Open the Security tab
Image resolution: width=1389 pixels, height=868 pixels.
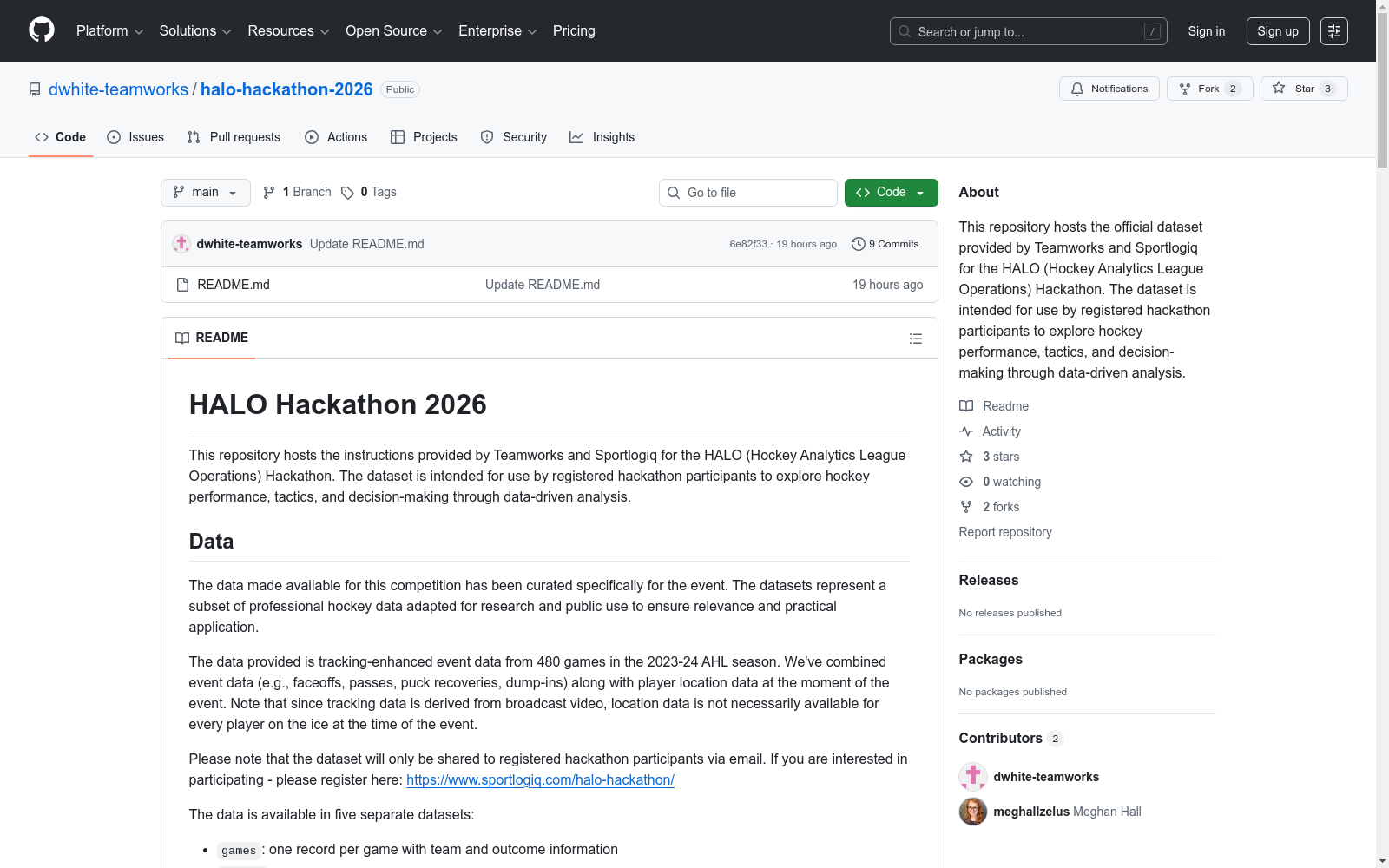(514, 137)
